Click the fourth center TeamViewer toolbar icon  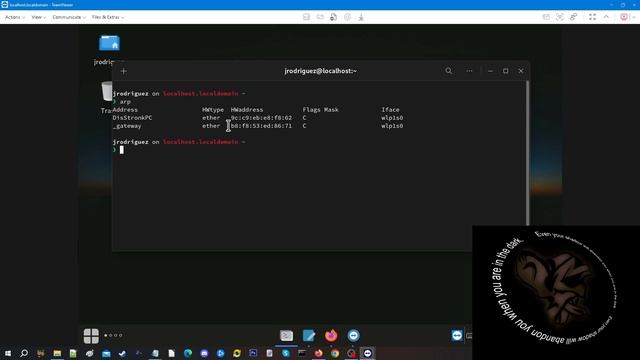tap(347, 17)
